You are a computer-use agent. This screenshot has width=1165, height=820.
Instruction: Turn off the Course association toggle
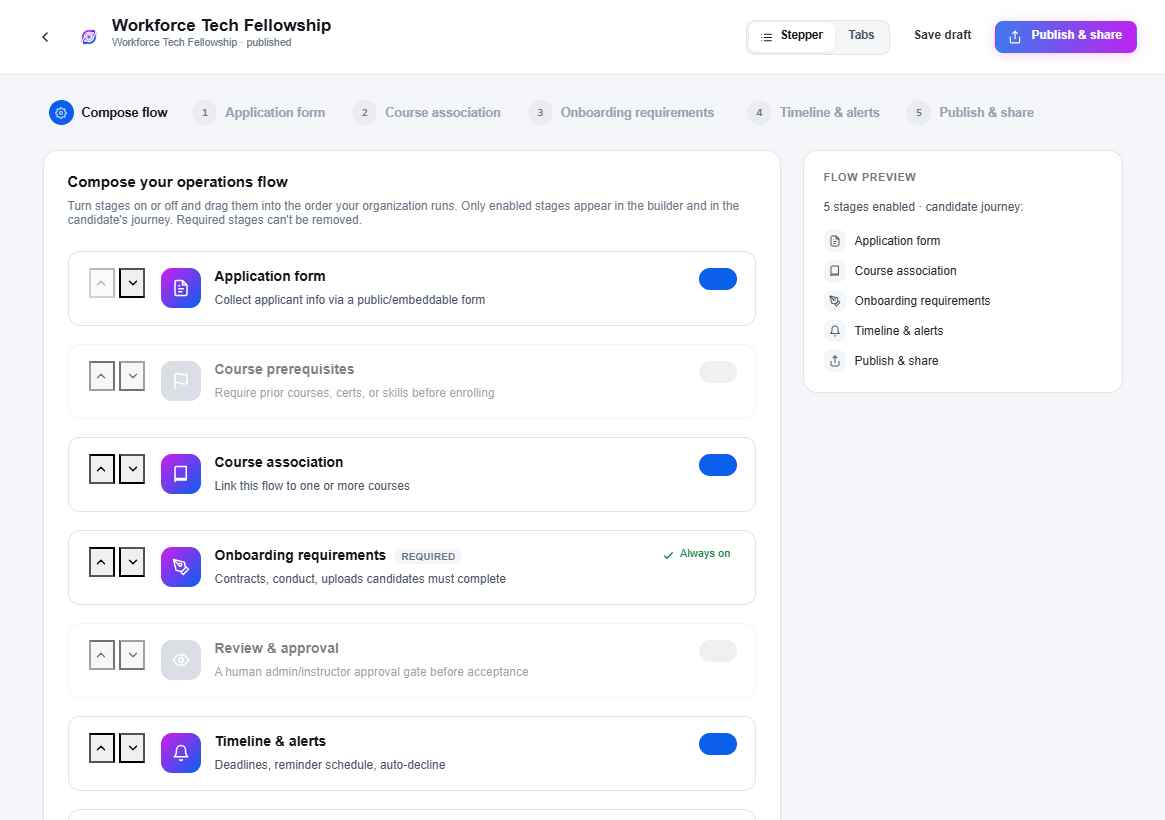pos(718,465)
